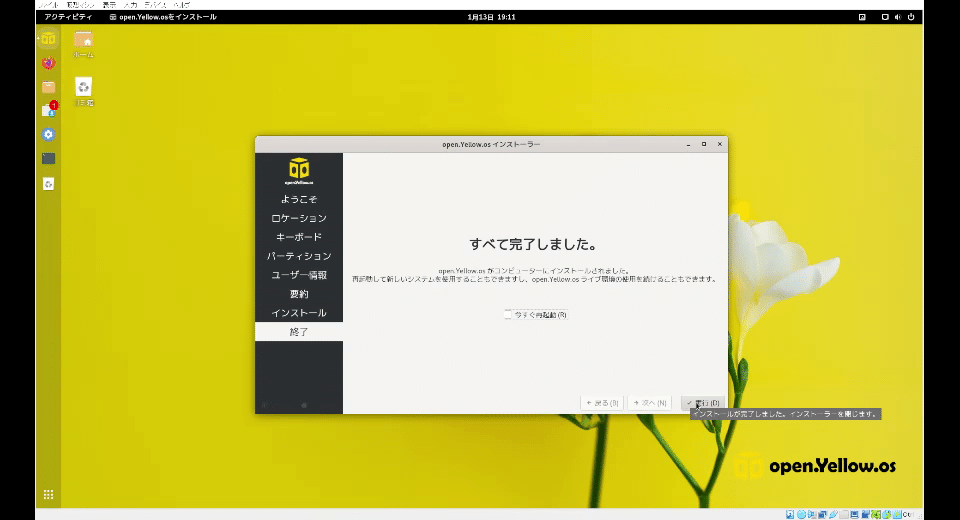Launch the open.Yellow.os installer from the dock

pos(48,39)
